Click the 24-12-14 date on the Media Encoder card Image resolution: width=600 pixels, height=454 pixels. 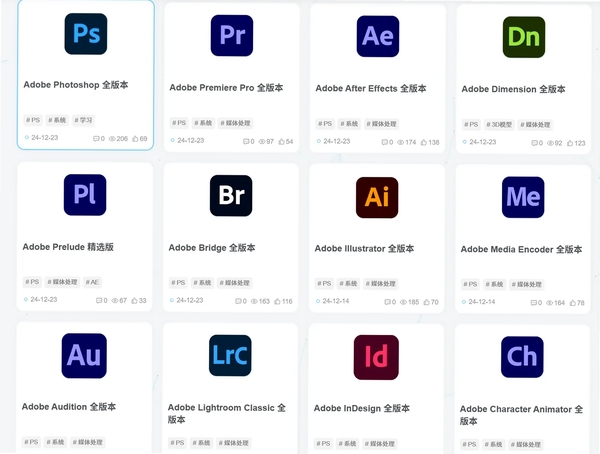coord(482,302)
